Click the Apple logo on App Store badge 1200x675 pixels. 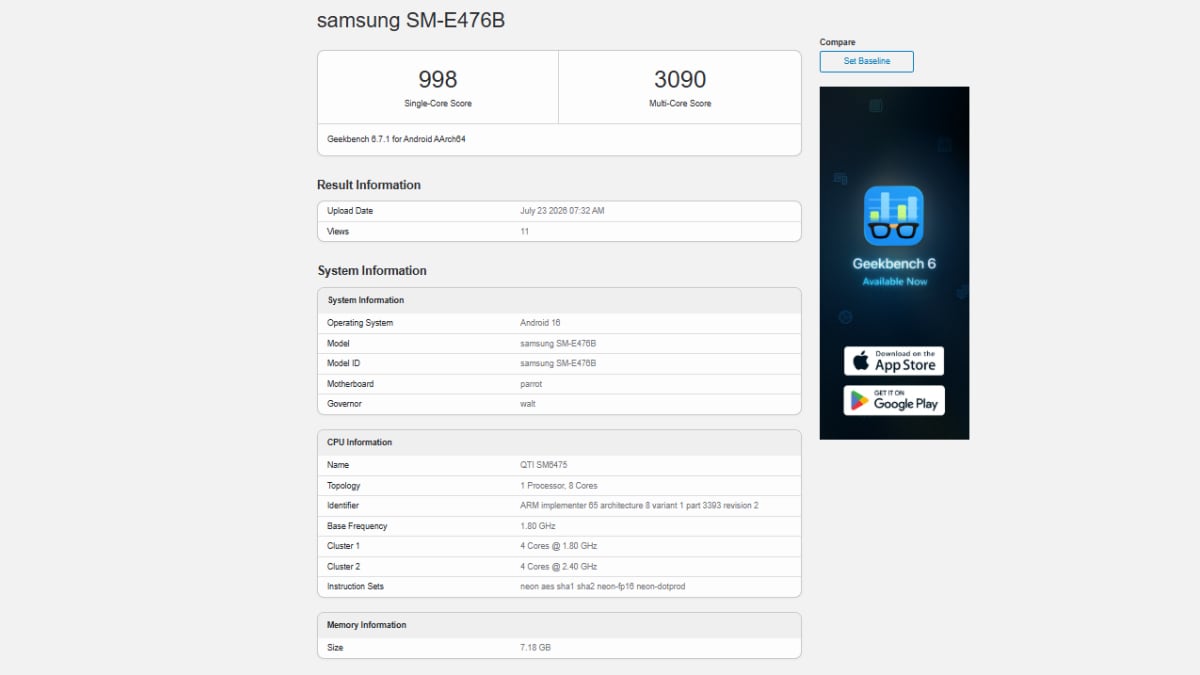861,361
